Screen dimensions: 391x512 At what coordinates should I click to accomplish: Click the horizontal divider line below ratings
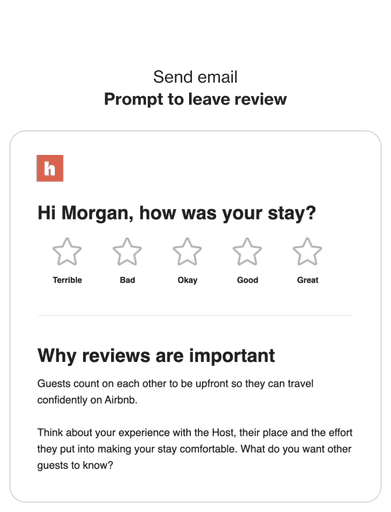pyautogui.click(x=195, y=315)
